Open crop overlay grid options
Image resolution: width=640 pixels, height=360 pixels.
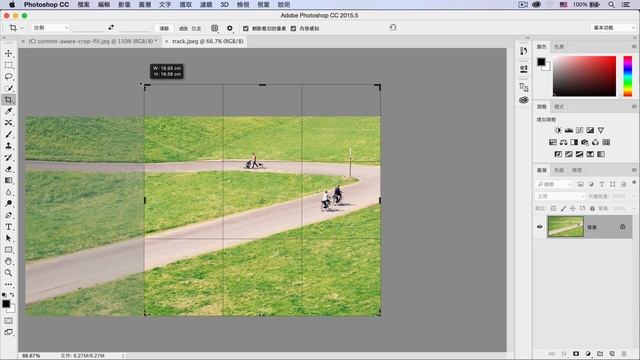[x=215, y=28]
